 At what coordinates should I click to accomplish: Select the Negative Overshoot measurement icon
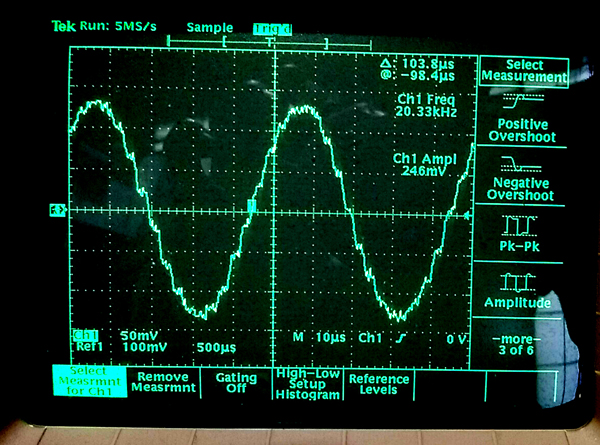coord(521,164)
